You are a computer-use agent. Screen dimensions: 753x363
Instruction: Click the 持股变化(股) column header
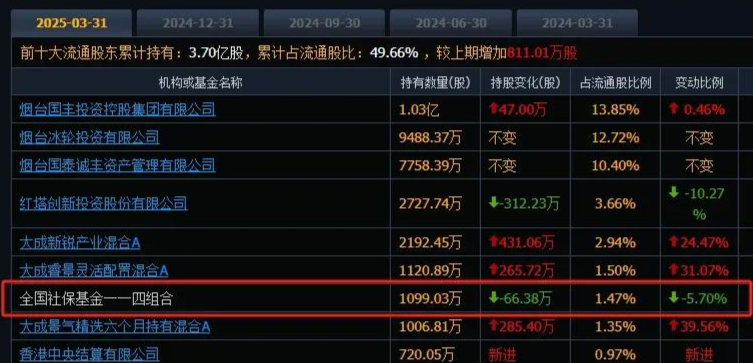(x=525, y=83)
